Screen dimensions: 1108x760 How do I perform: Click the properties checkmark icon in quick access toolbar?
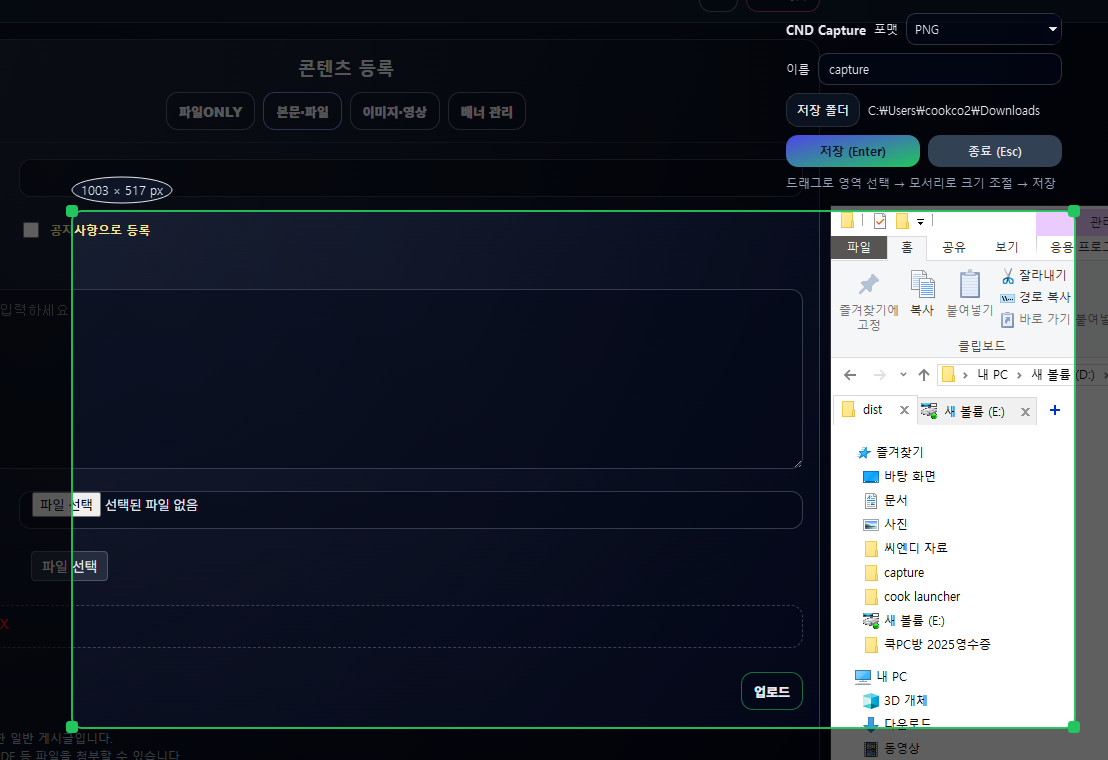coord(880,221)
